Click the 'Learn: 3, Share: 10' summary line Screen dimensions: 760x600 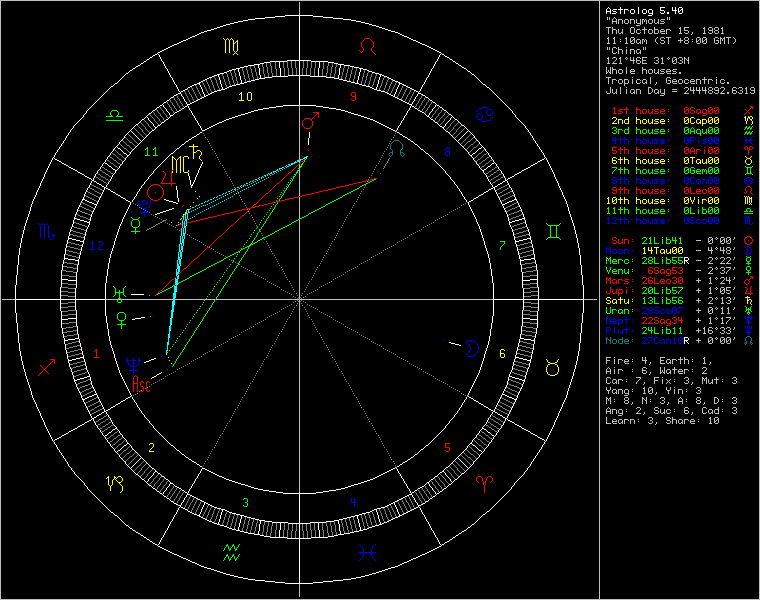coord(662,421)
